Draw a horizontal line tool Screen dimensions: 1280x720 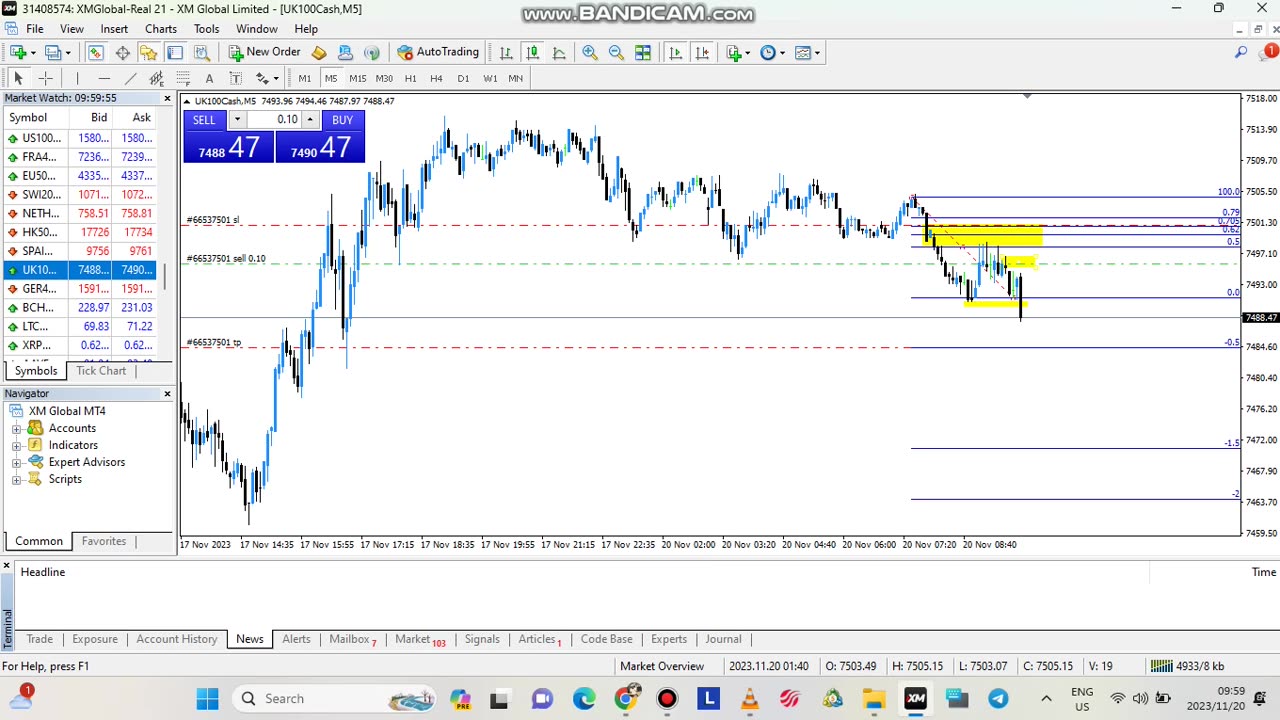pos(104,78)
